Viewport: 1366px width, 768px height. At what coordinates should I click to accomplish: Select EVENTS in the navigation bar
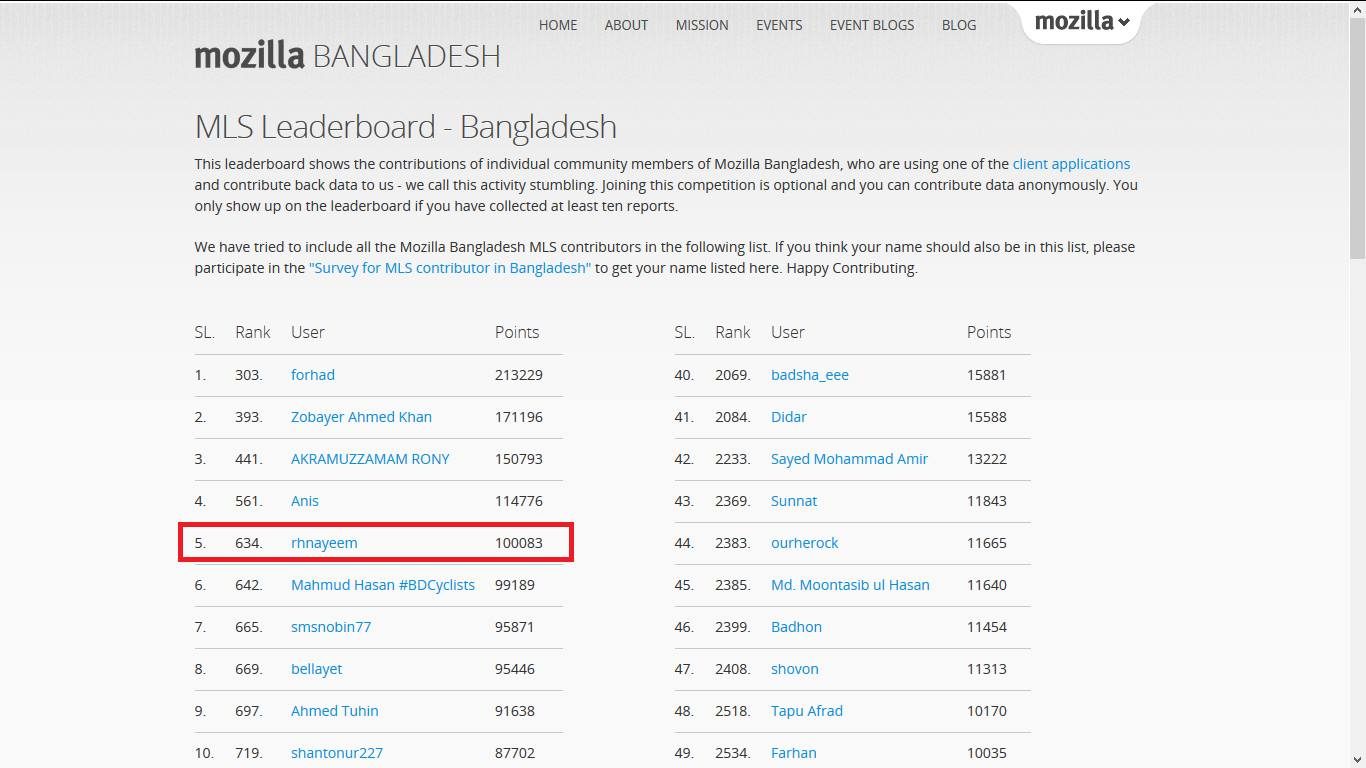(778, 25)
